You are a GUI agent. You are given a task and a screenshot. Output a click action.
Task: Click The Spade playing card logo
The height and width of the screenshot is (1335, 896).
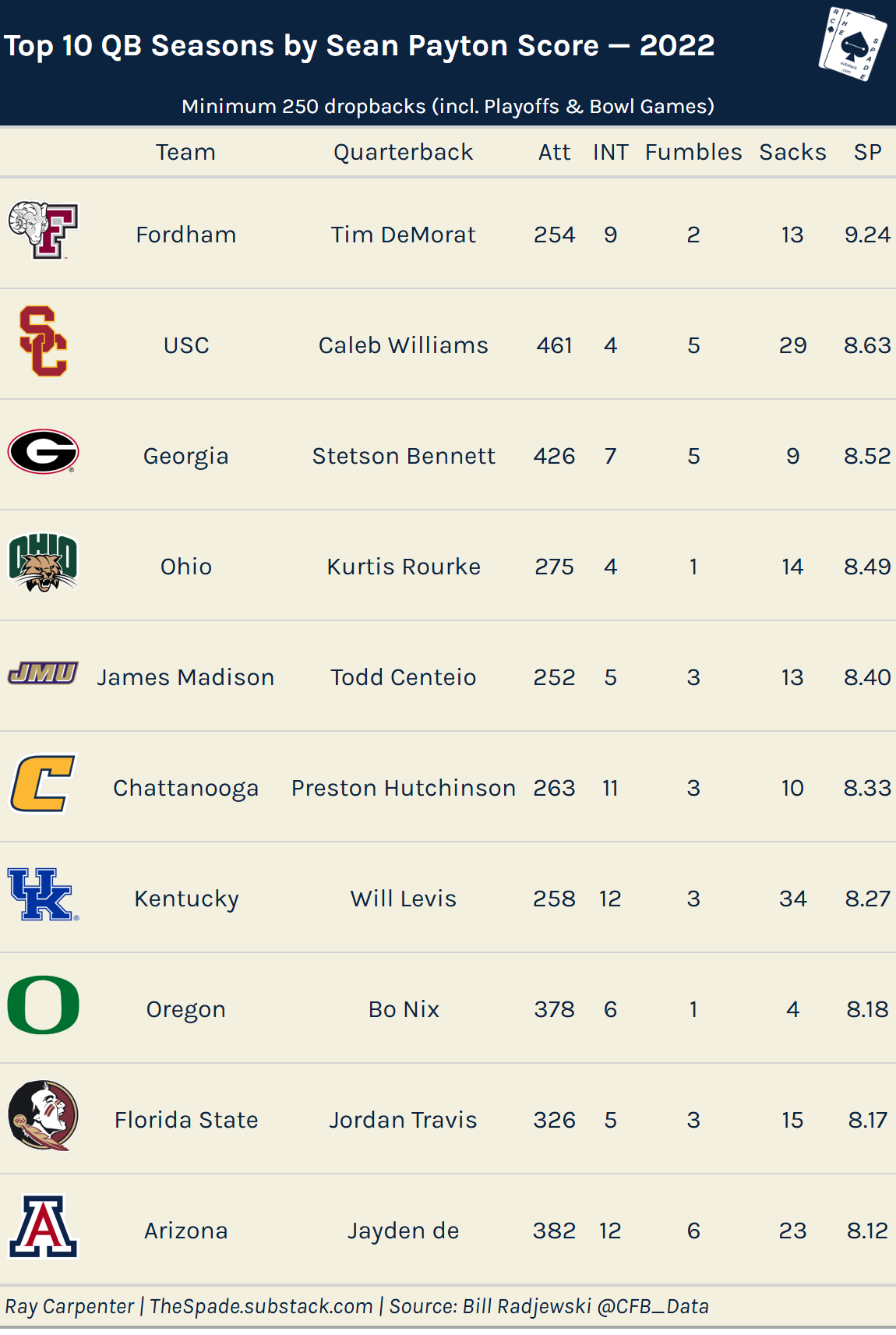click(852, 44)
